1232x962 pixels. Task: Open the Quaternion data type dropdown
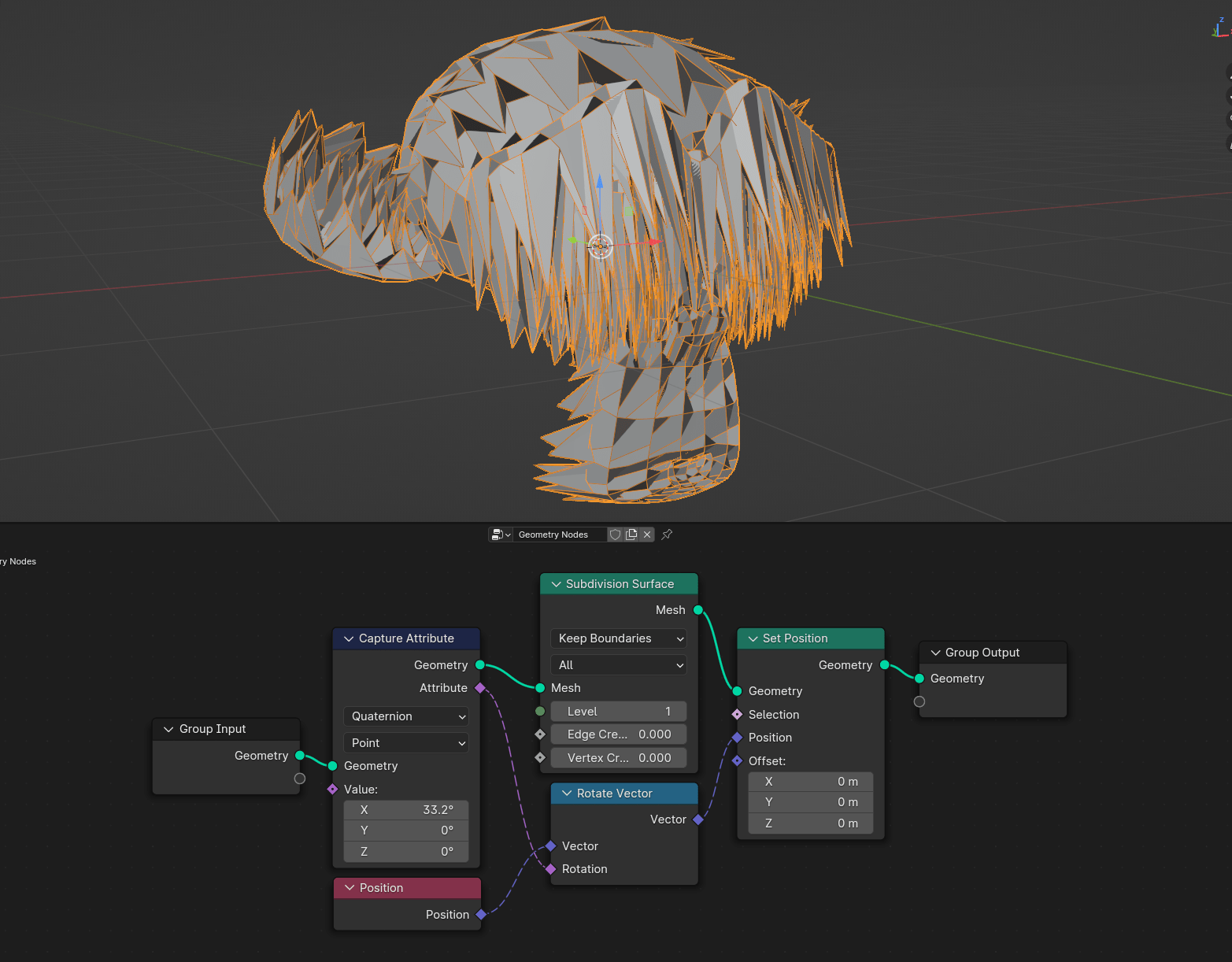click(405, 716)
